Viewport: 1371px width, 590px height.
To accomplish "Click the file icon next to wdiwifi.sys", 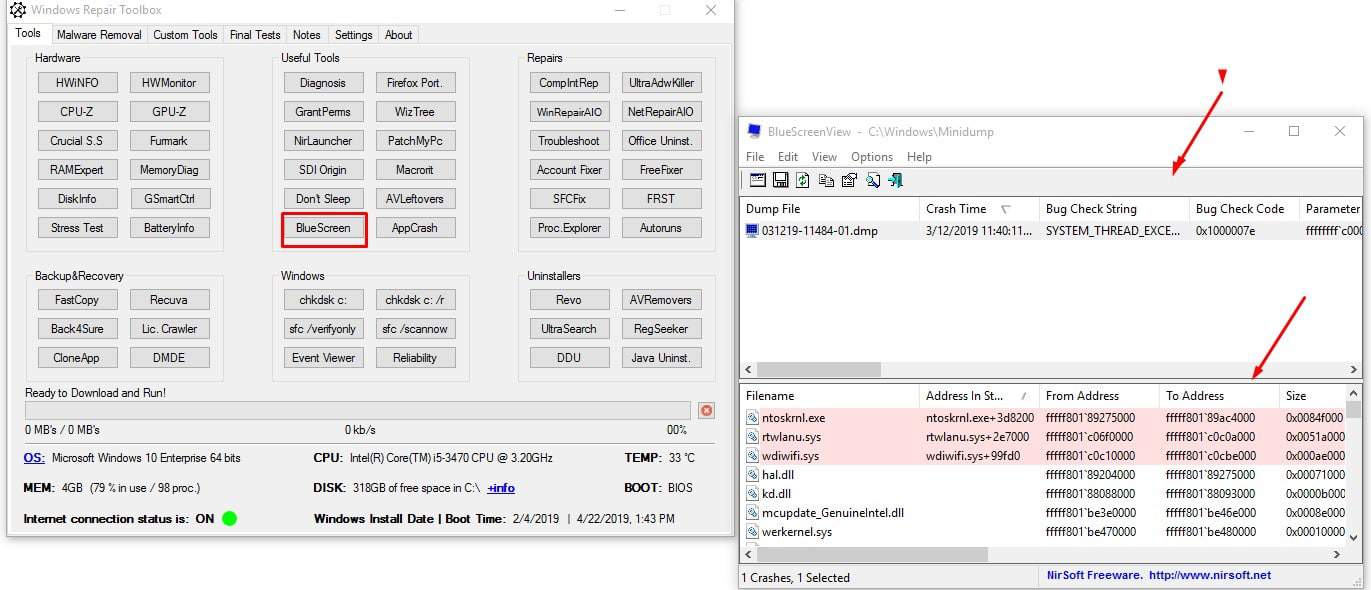I will 752,456.
